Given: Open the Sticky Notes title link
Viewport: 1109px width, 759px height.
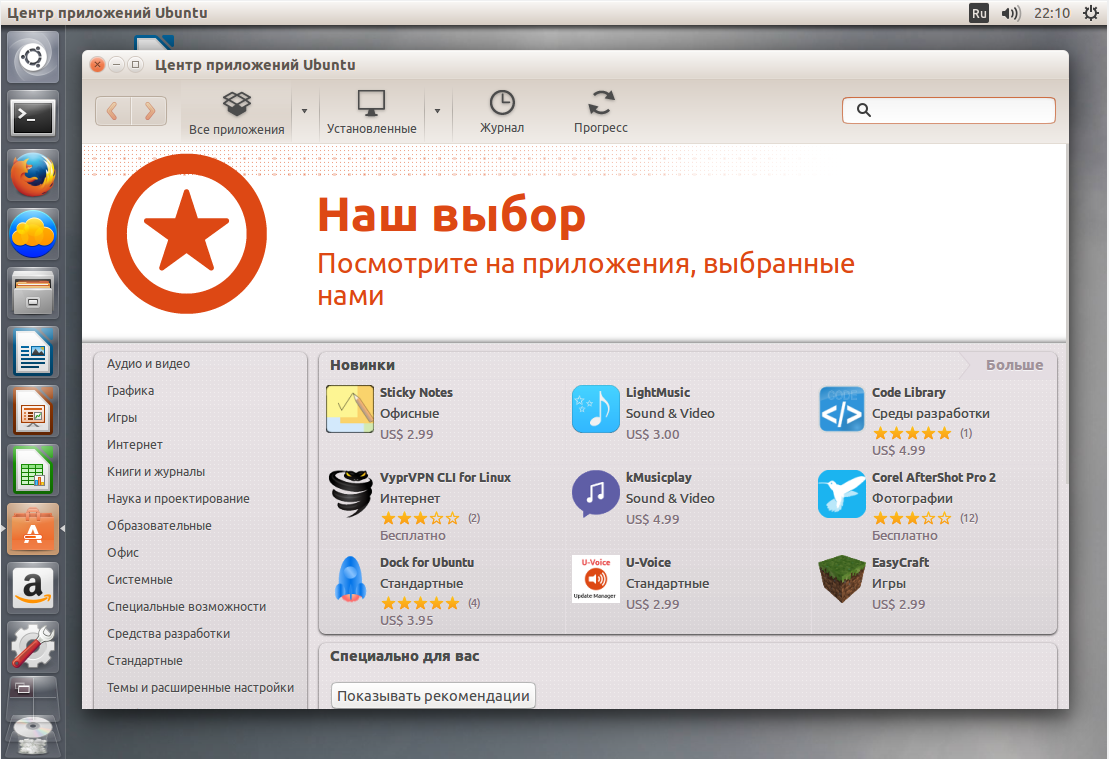Looking at the screenshot, I should 416,393.
